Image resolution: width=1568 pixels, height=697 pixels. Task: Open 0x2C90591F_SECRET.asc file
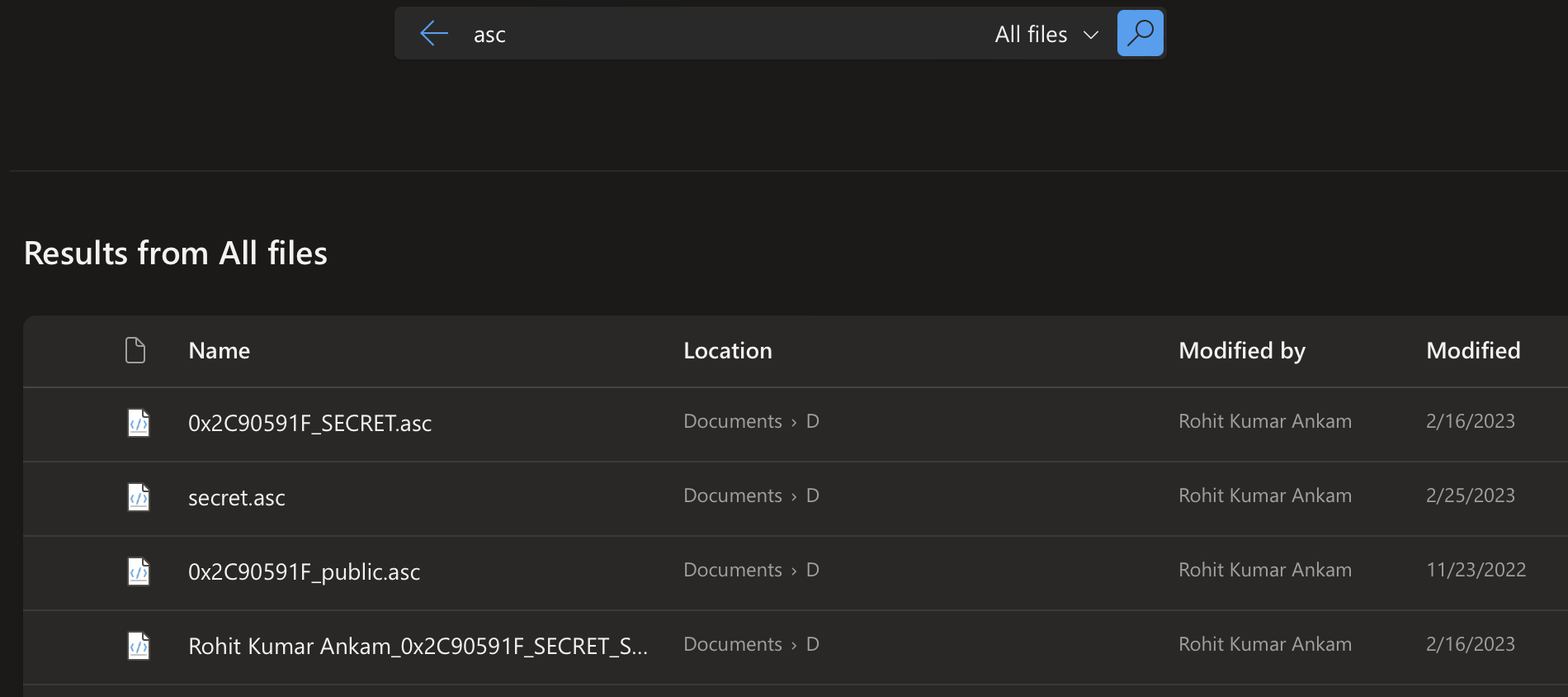coord(309,424)
